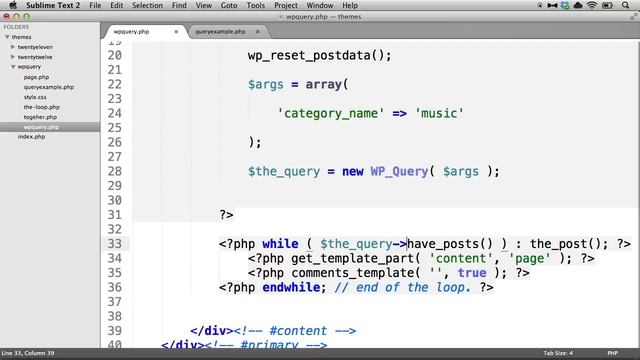The width and height of the screenshot is (640, 360).
Task: Select highlighted wpquery.php in the sidebar
Action: point(41,127)
